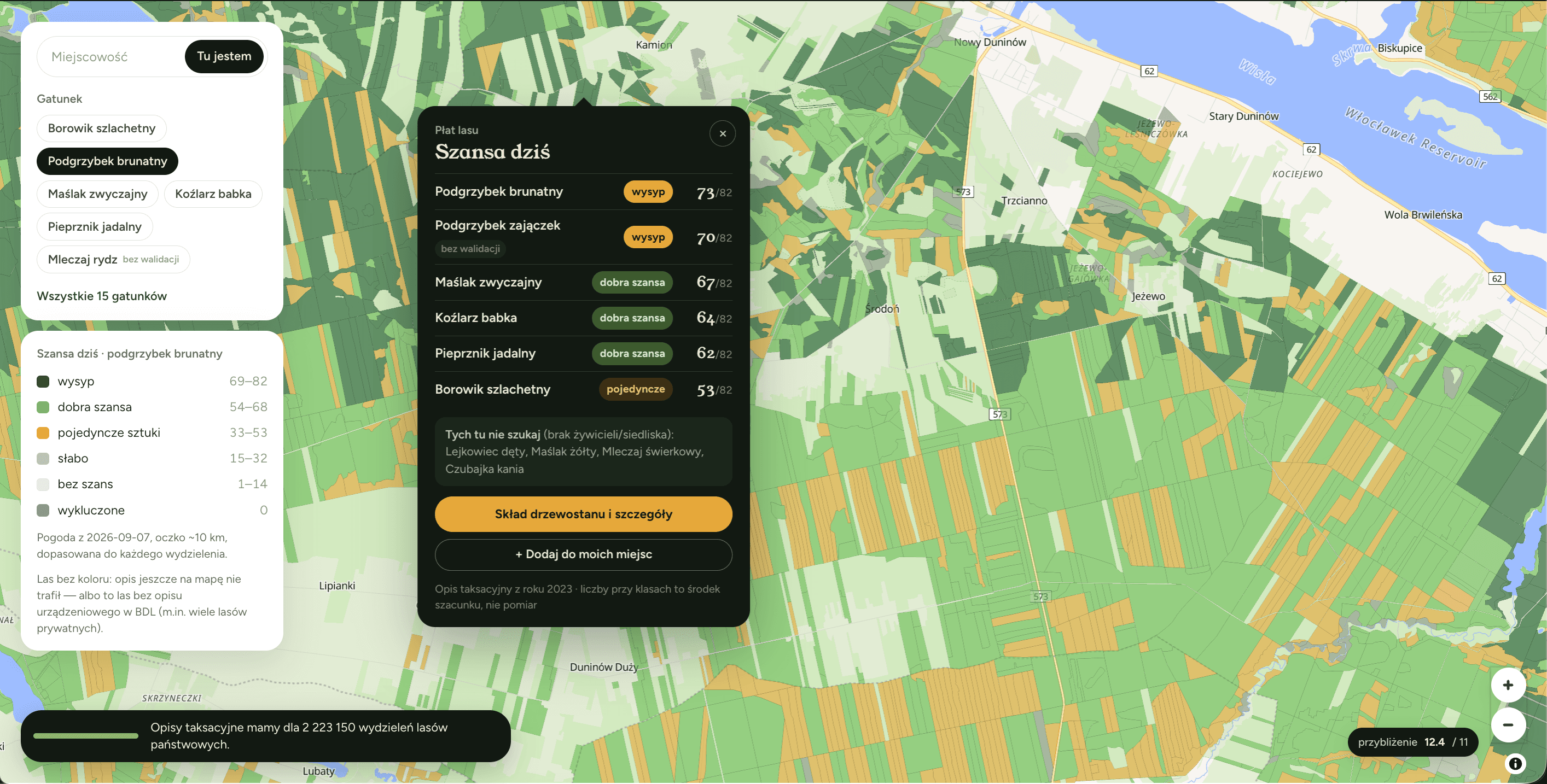Click the wysyp badge for Podgrzybek zajączek
Image resolution: width=1547 pixels, height=784 pixels.
[648, 237]
